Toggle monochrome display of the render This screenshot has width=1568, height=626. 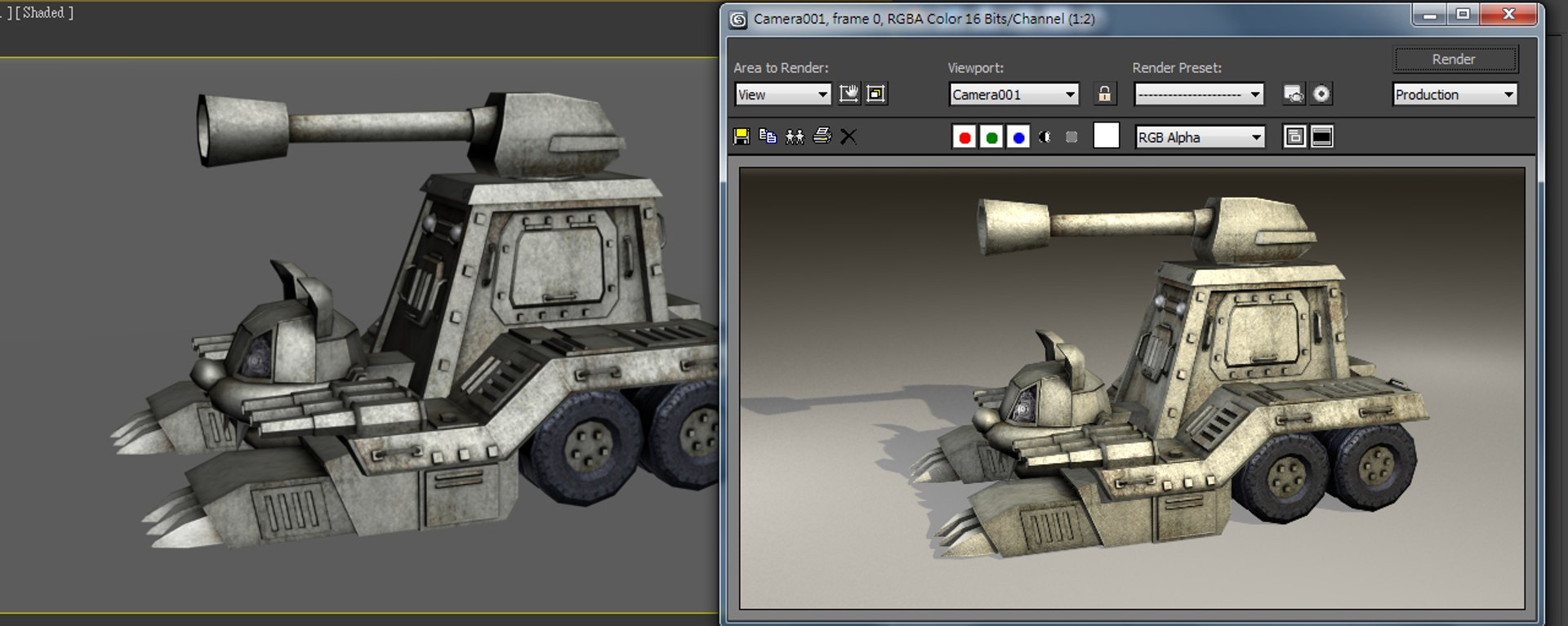[1071, 137]
